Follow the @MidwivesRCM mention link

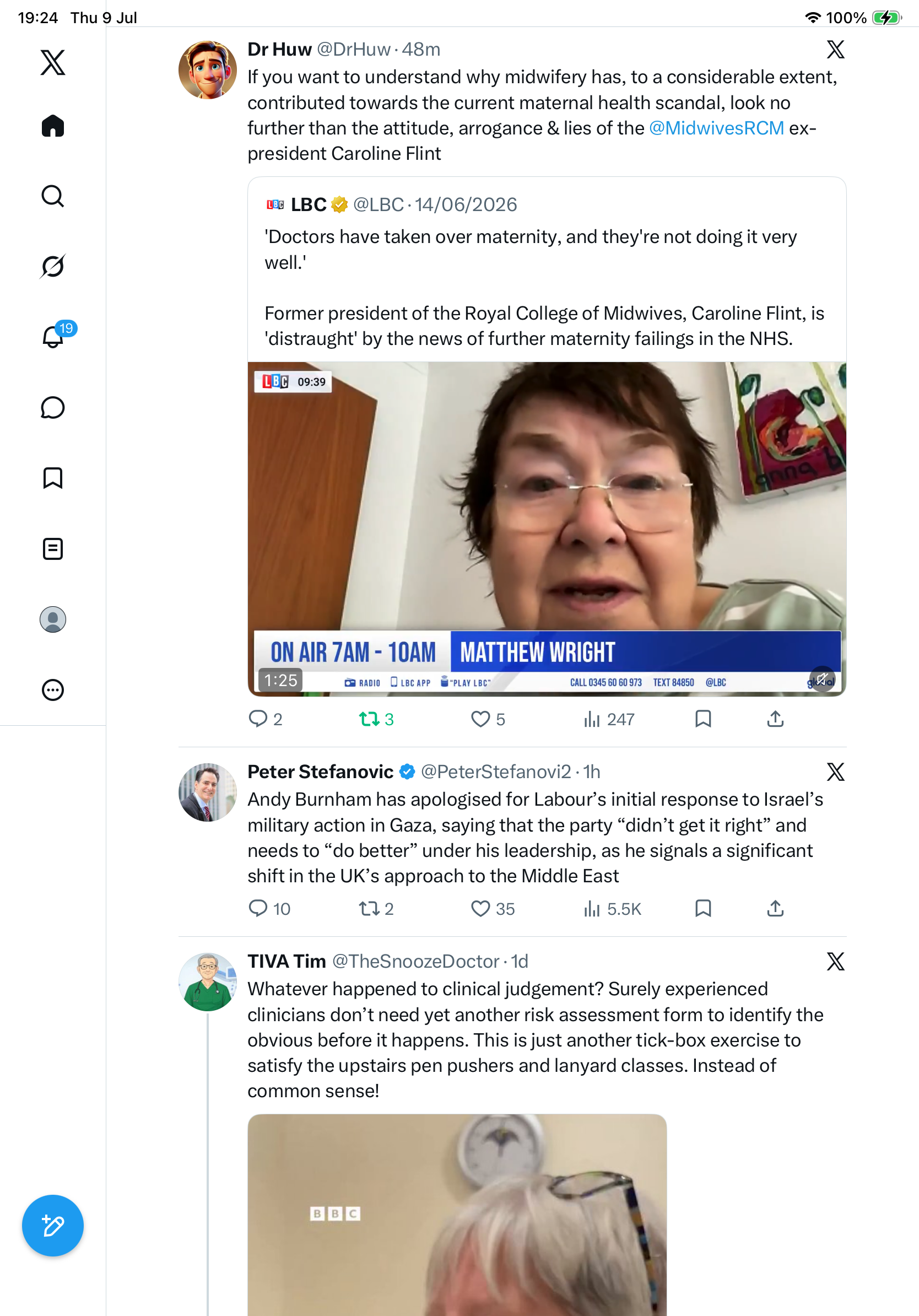pyautogui.click(x=716, y=128)
